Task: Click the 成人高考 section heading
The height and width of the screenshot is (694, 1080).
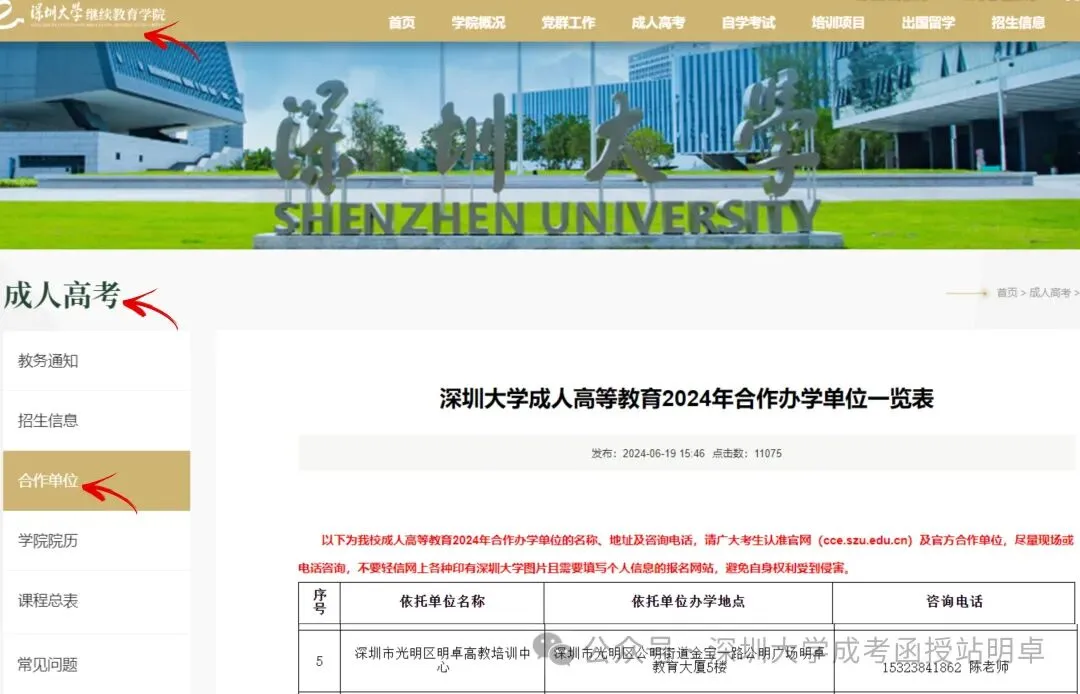Action: coord(62,295)
